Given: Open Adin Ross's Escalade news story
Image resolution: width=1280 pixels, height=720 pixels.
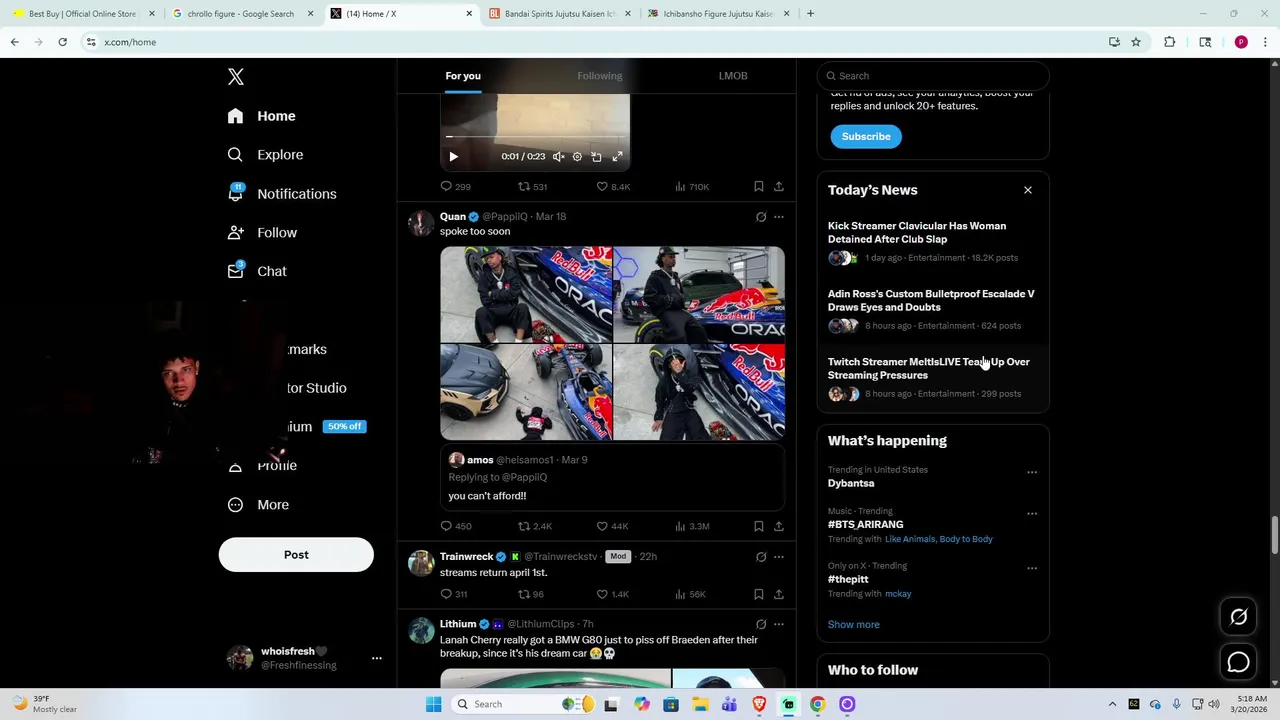Looking at the screenshot, I should 933,310.
